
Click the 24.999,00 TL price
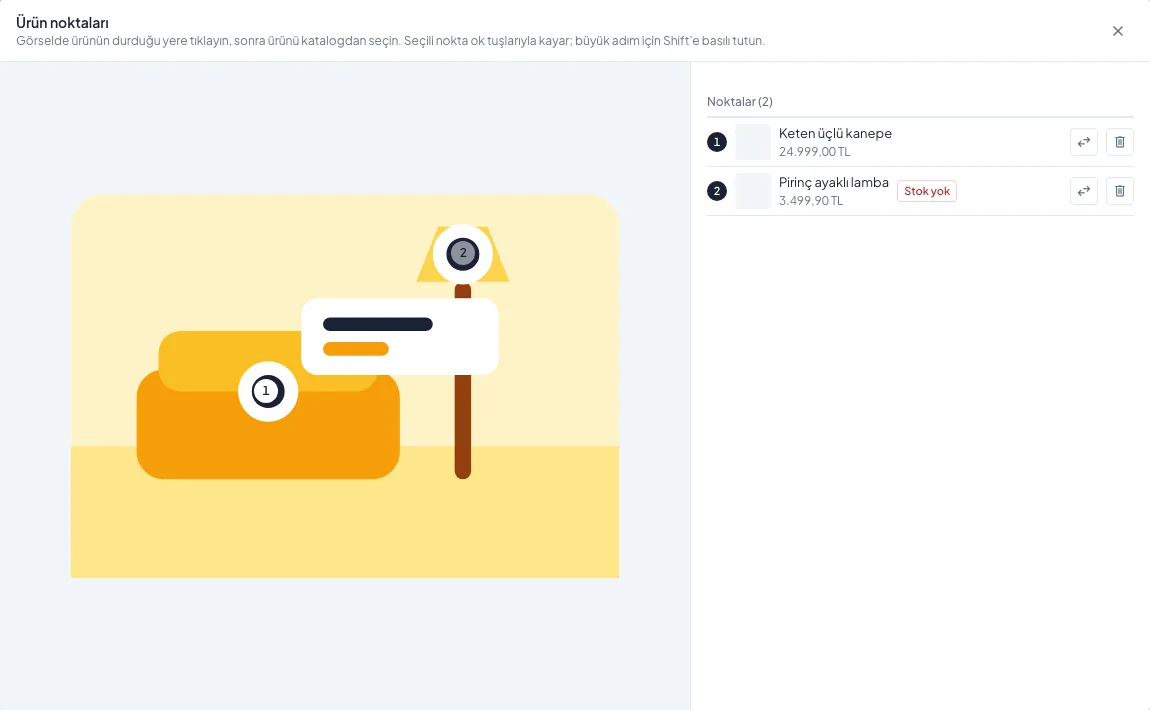pyautogui.click(x=814, y=152)
